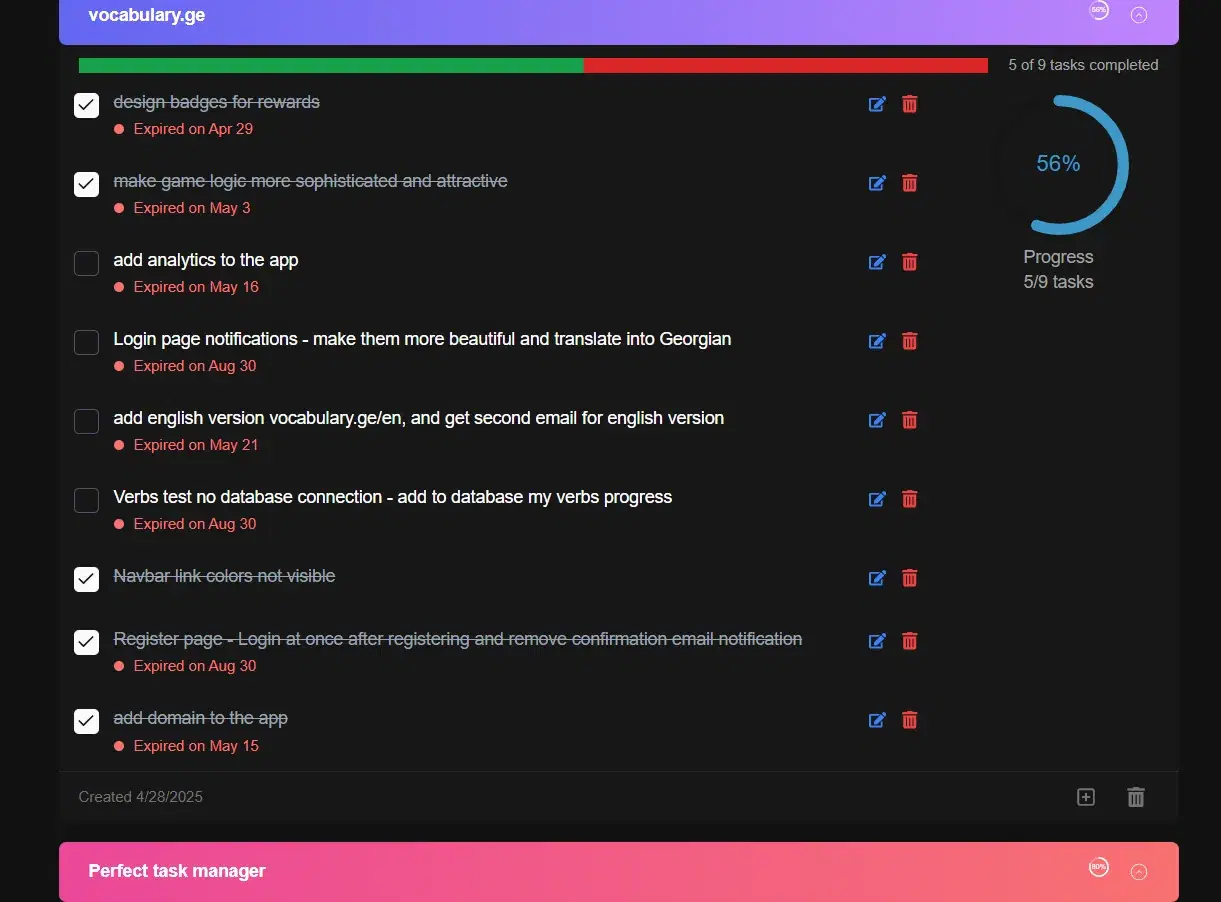This screenshot has width=1221, height=902.
Task: Edit the 'design badges for rewards' task
Action: tap(877, 104)
